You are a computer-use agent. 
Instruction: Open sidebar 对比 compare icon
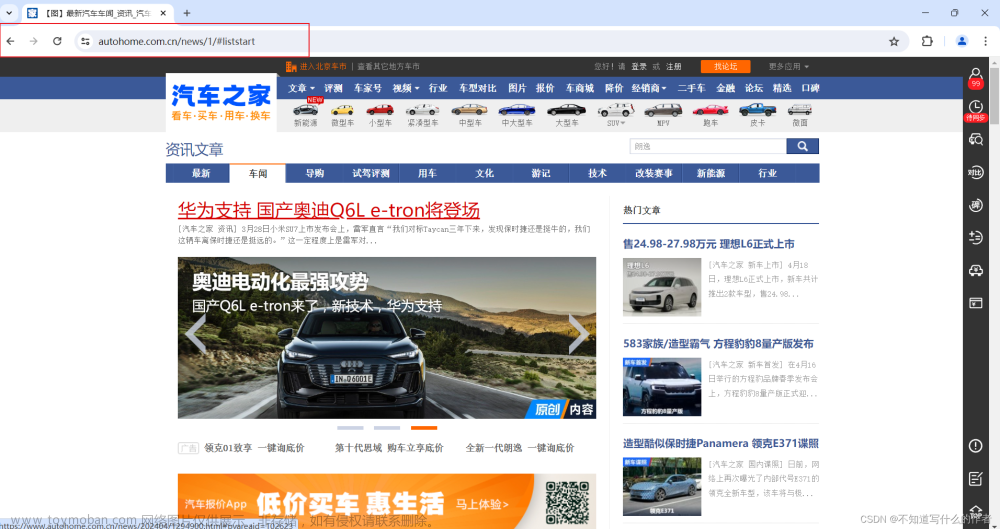coord(976,172)
